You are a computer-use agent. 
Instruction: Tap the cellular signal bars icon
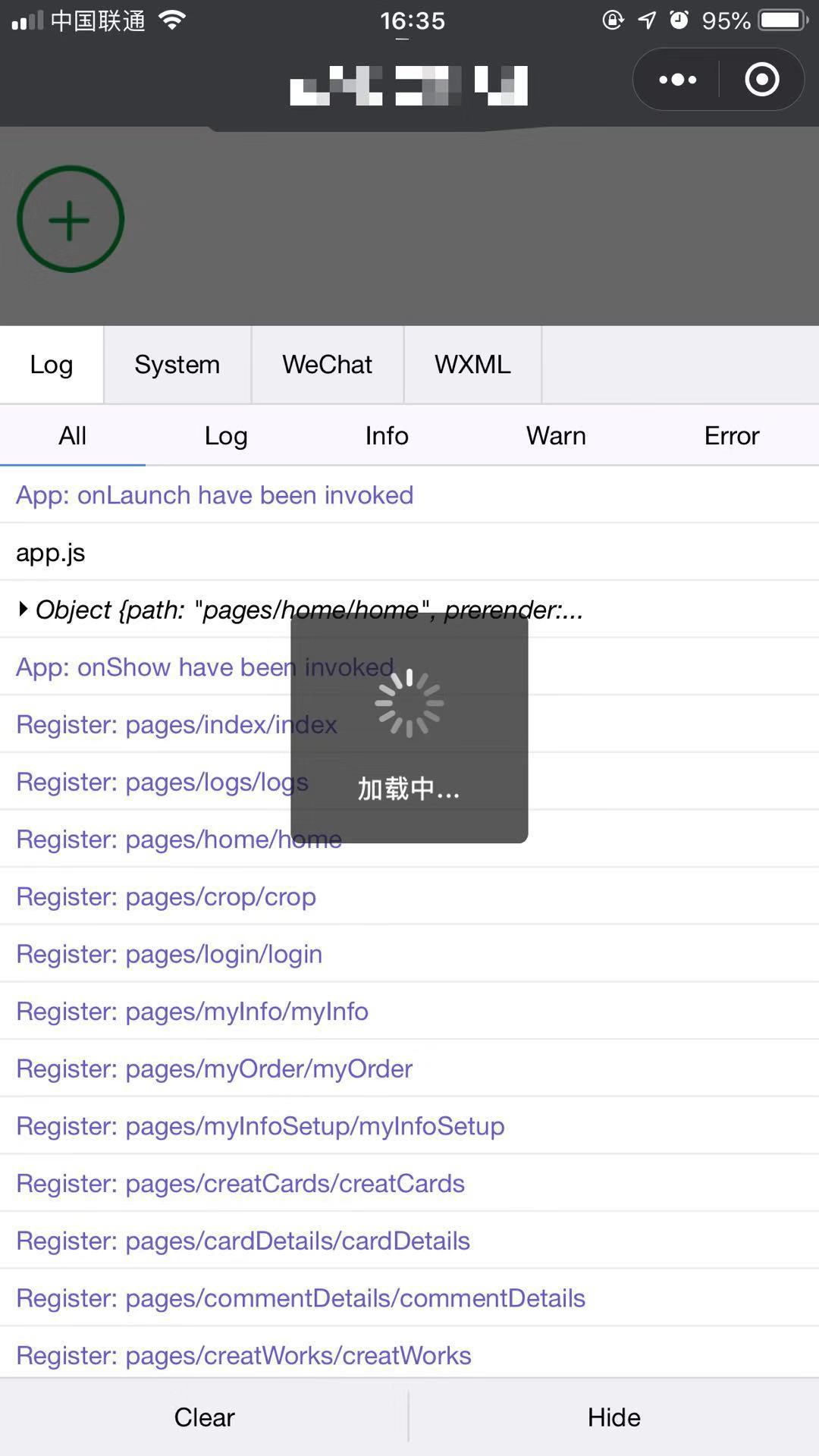(x=27, y=21)
